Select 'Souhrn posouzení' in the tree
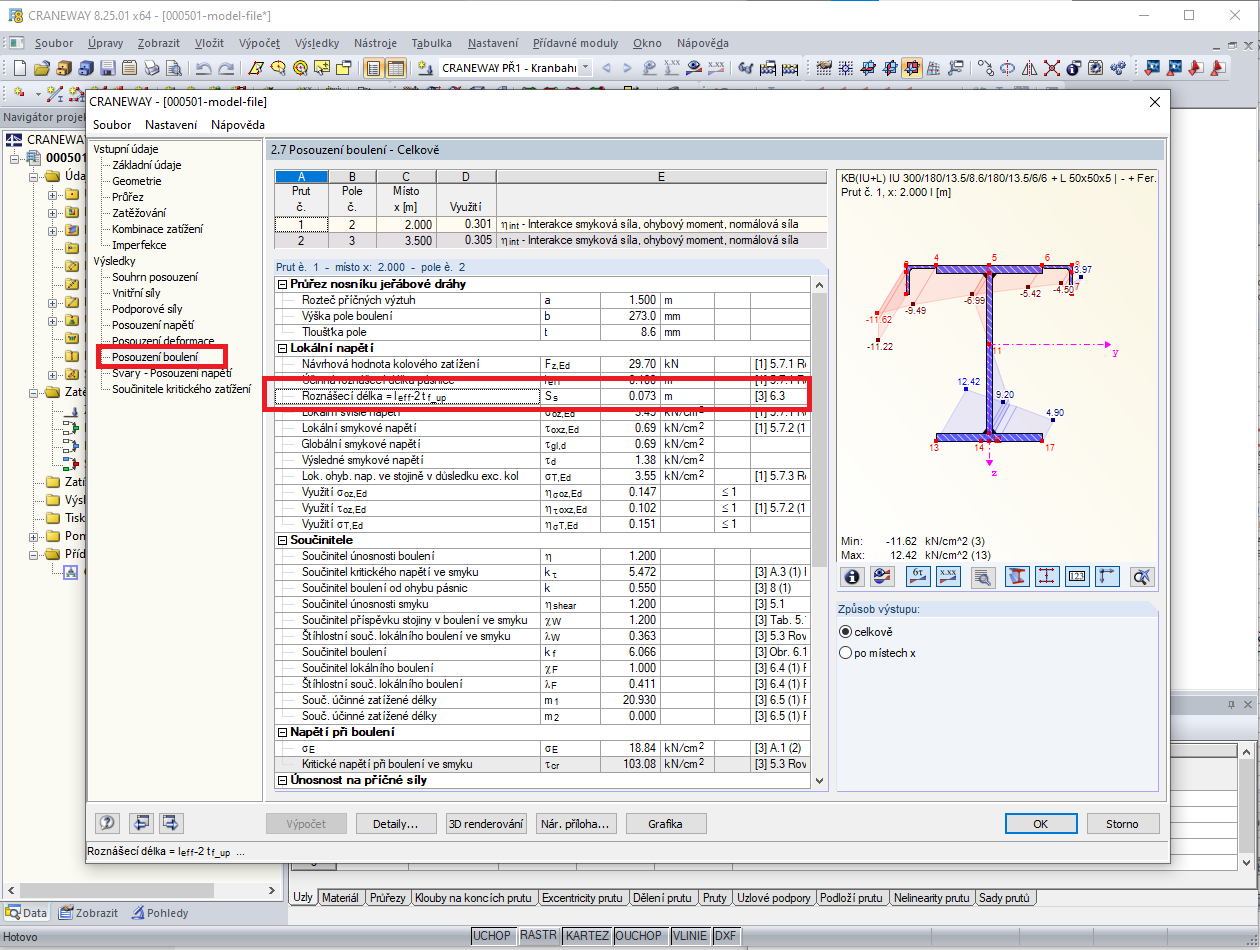Screen dimensions: 1260x950 pyautogui.click(x=154, y=277)
